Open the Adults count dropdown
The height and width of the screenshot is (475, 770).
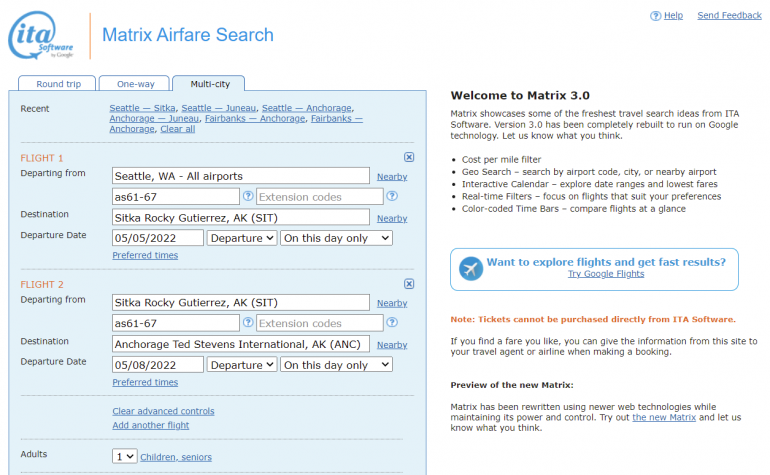tap(124, 456)
